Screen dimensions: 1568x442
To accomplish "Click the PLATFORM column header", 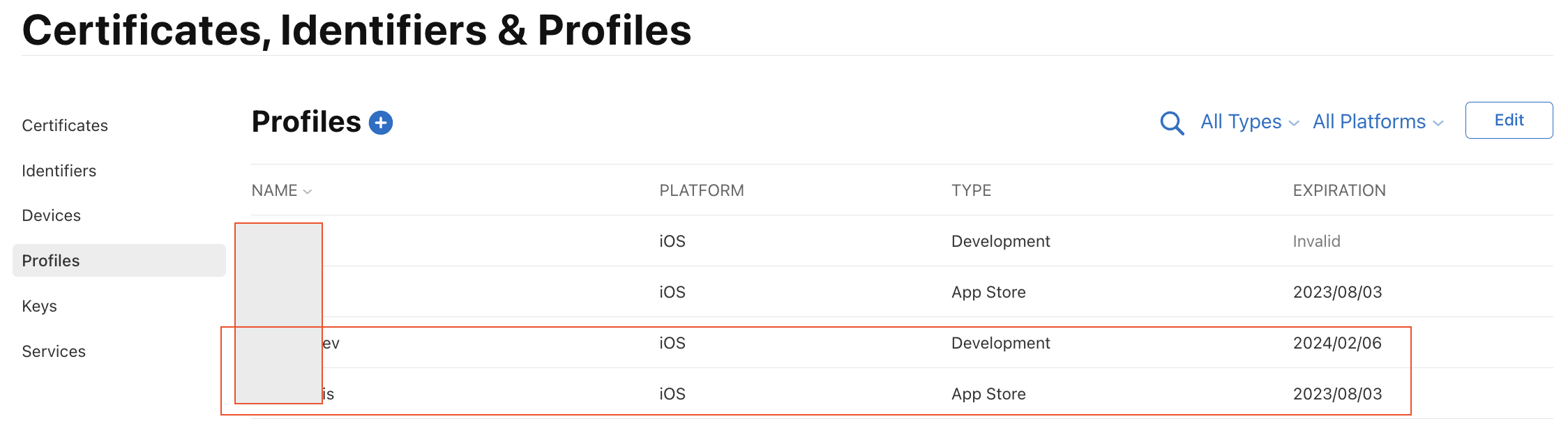I will point(702,190).
